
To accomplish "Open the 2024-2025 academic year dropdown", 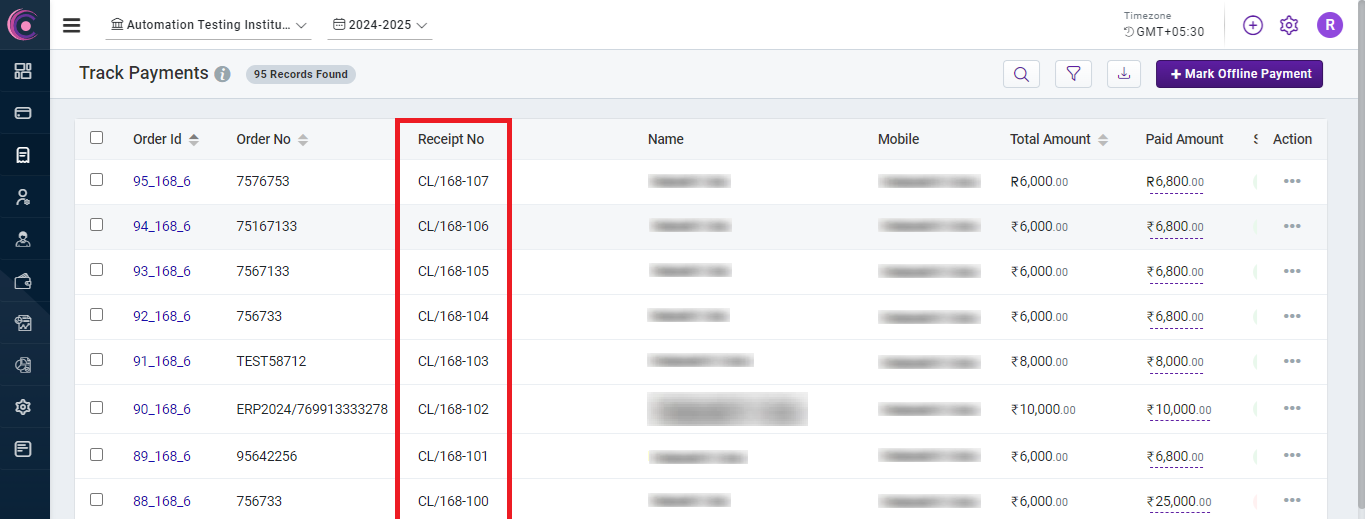I will pyautogui.click(x=380, y=25).
